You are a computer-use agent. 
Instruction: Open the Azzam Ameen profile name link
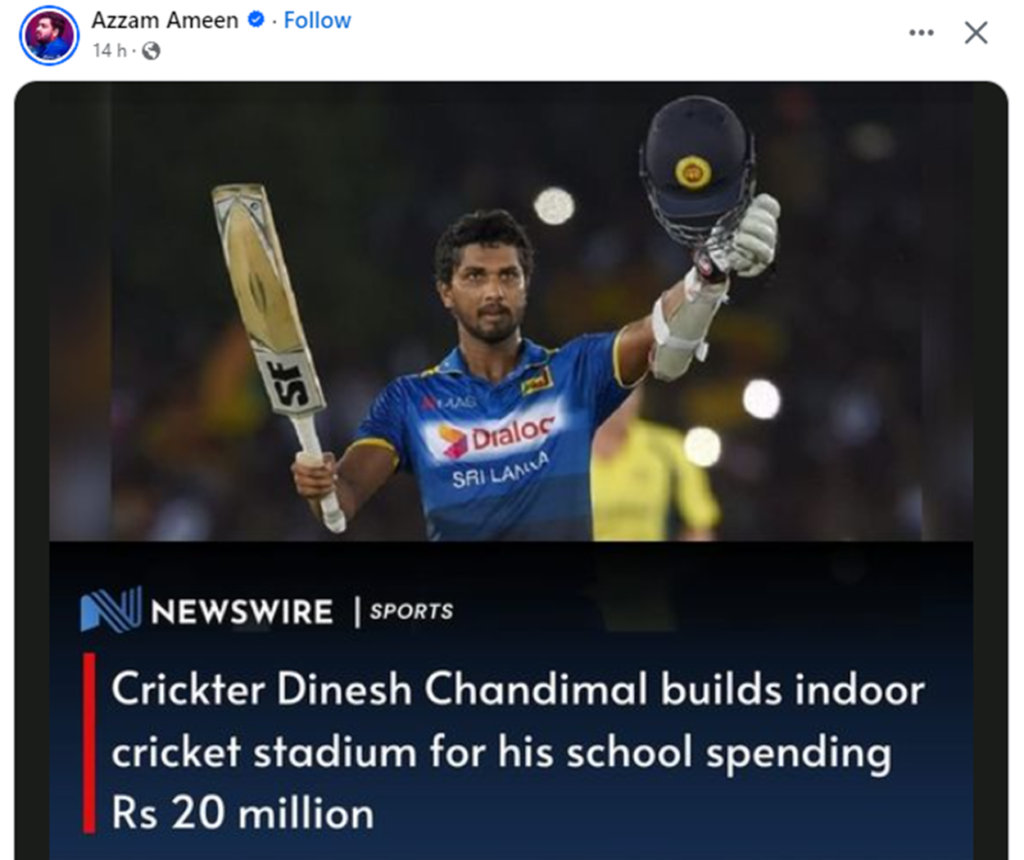[166, 20]
